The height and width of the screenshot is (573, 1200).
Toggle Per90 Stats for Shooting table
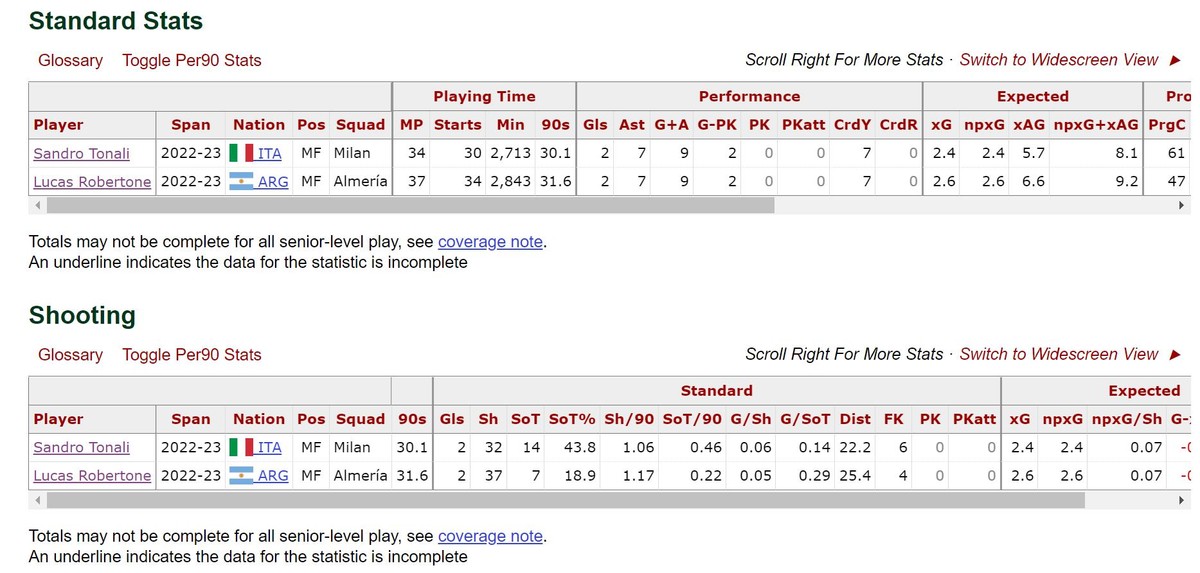[191, 354]
